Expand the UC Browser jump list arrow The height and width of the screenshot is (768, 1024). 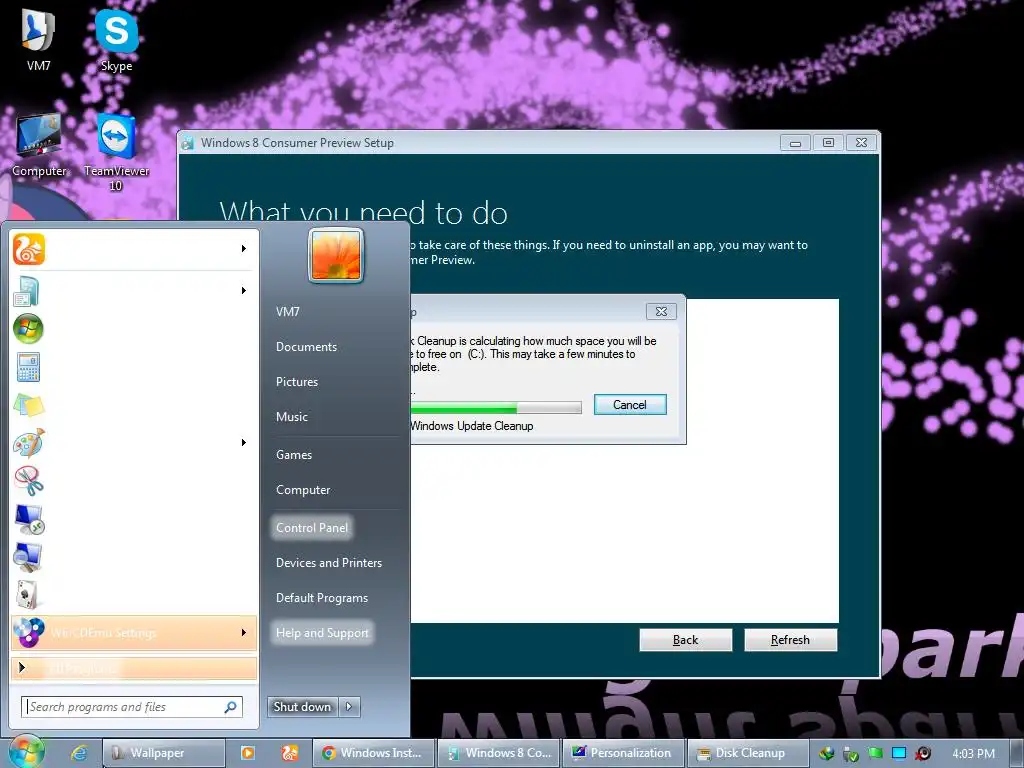(x=244, y=249)
